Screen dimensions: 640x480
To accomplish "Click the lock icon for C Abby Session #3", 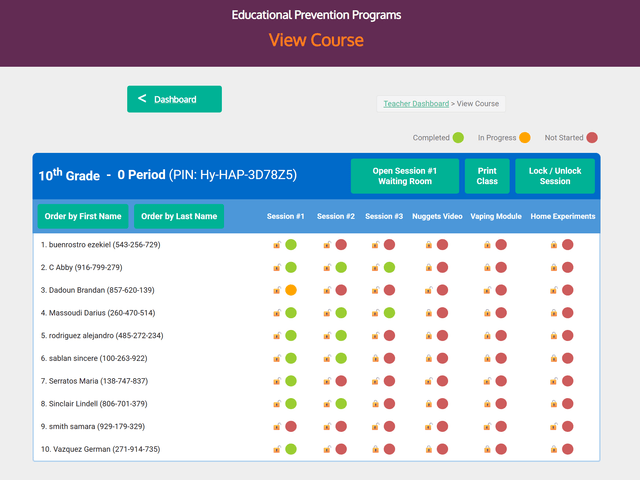I will point(376,267).
